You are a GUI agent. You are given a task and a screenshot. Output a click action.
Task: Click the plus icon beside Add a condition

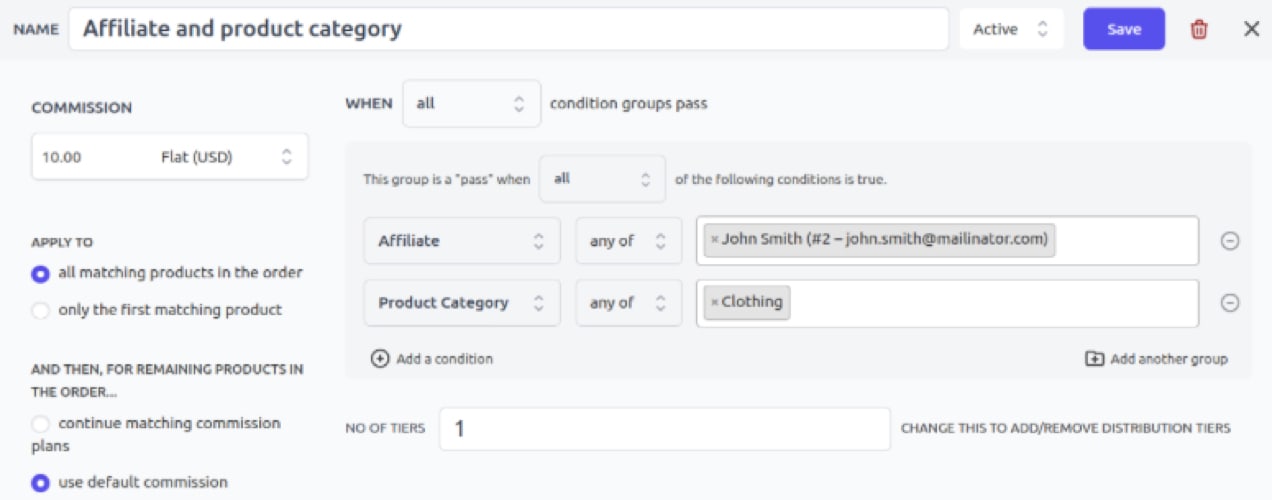(380, 359)
